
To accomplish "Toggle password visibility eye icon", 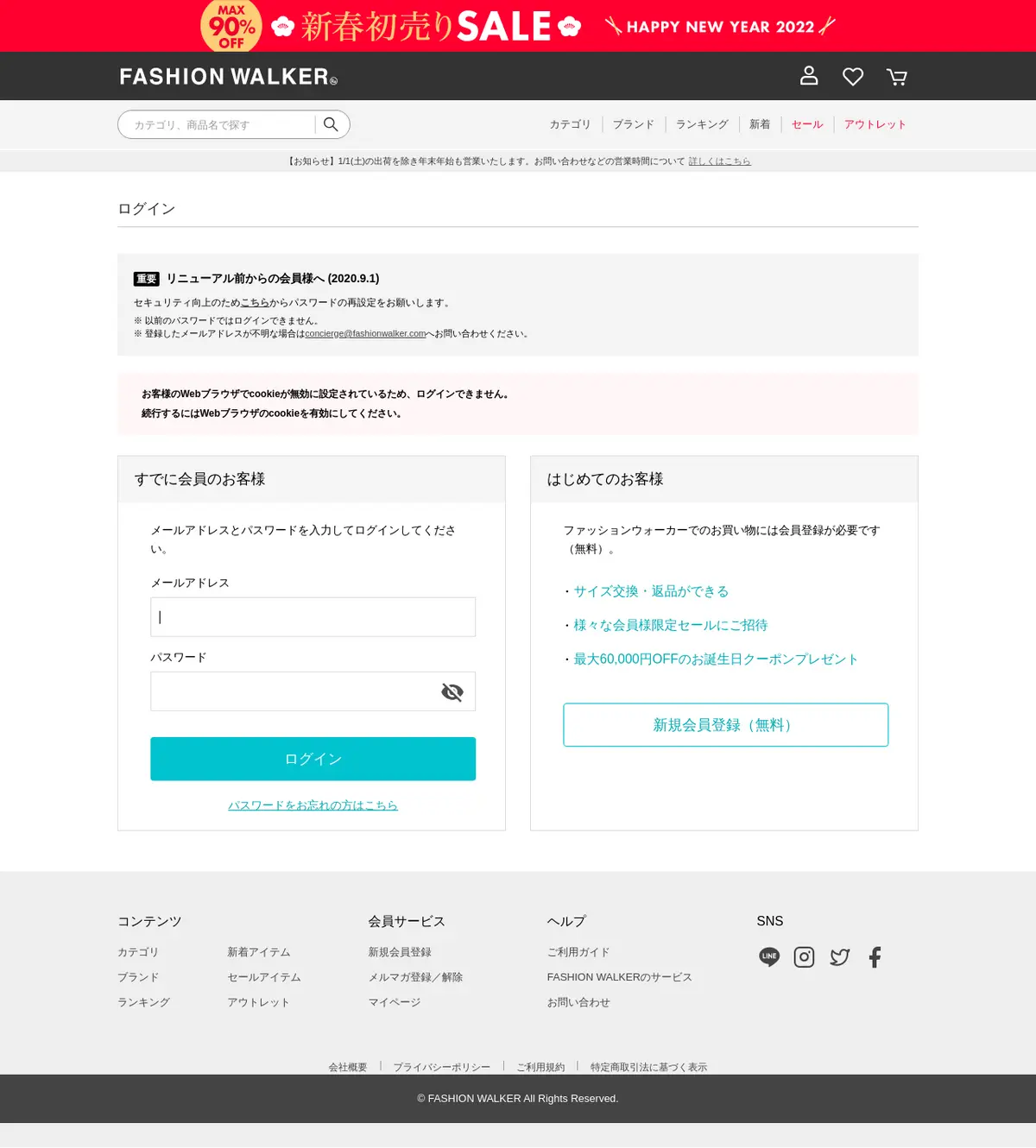I will click(452, 691).
